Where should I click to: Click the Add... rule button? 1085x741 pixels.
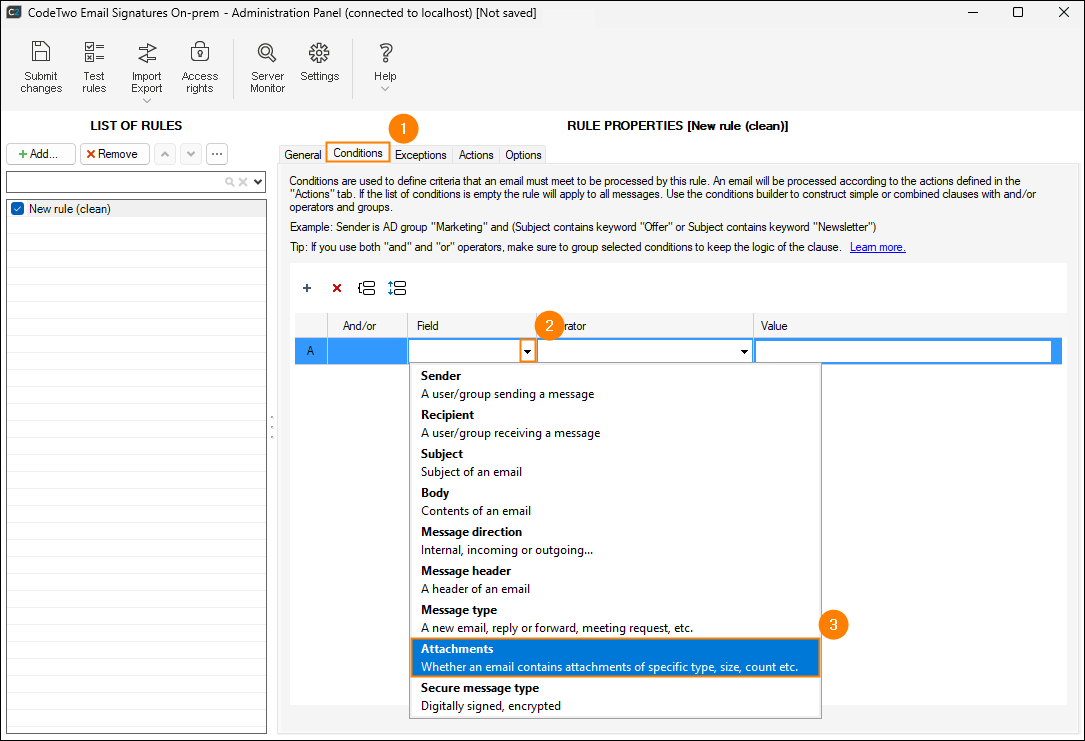40,154
